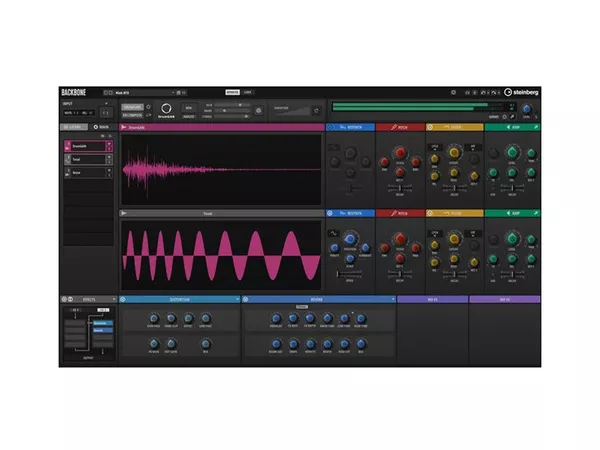The image size is (600, 450).
Task: Open the DrumGAN layer's filter Off dropdown
Action: [x=473, y=147]
